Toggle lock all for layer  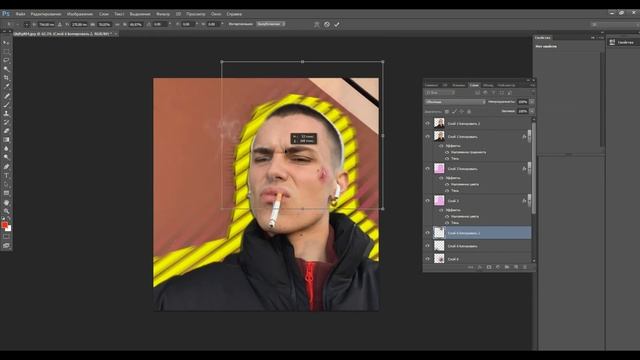pos(469,111)
